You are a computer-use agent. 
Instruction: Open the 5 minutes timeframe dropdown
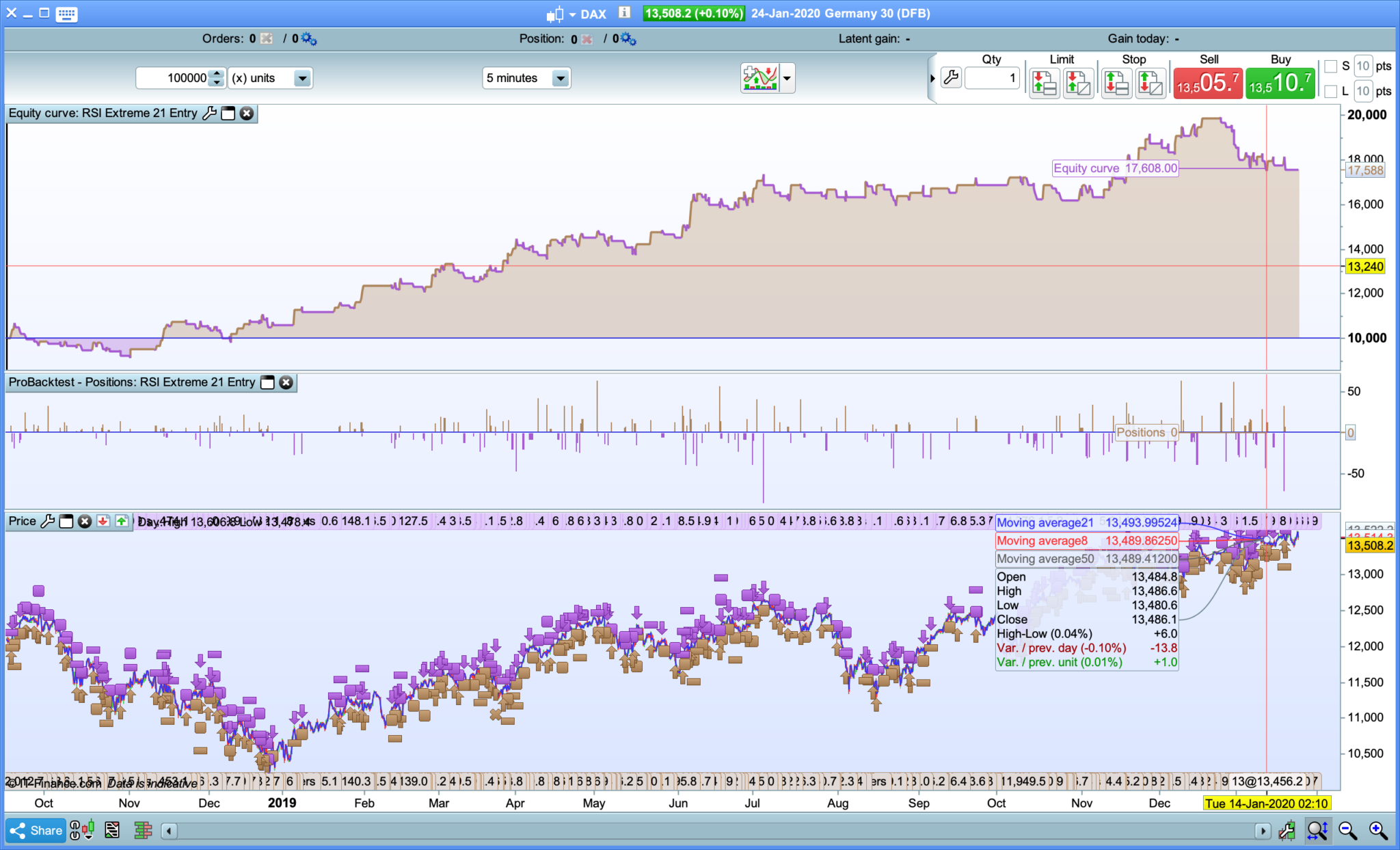(560, 78)
